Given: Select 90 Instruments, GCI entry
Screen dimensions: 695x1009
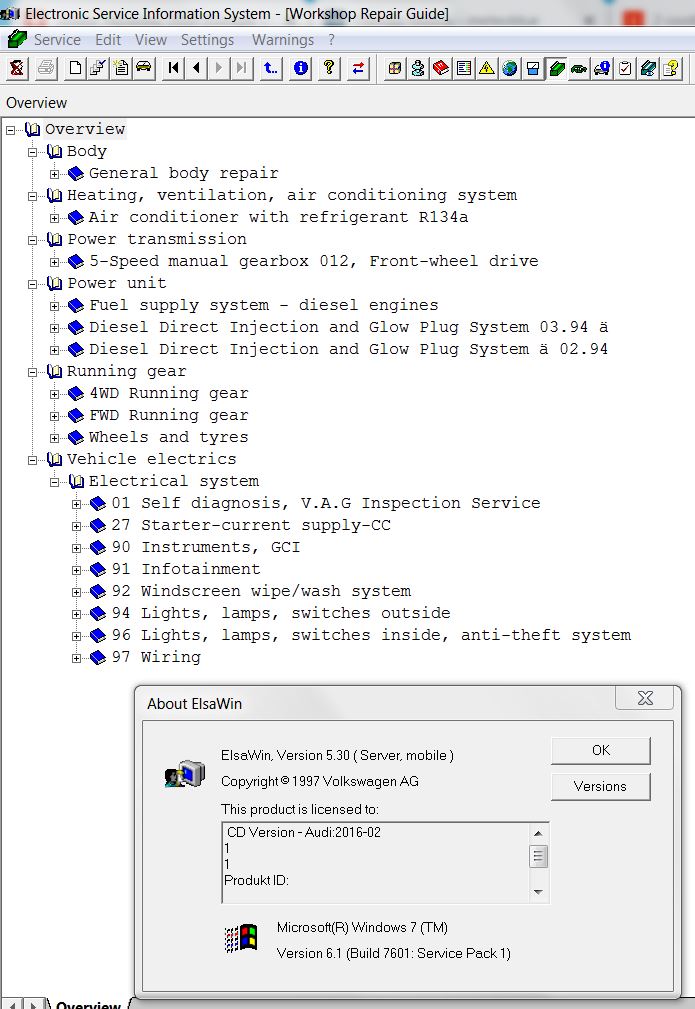Looking at the screenshot, I should (x=206, y=547).
